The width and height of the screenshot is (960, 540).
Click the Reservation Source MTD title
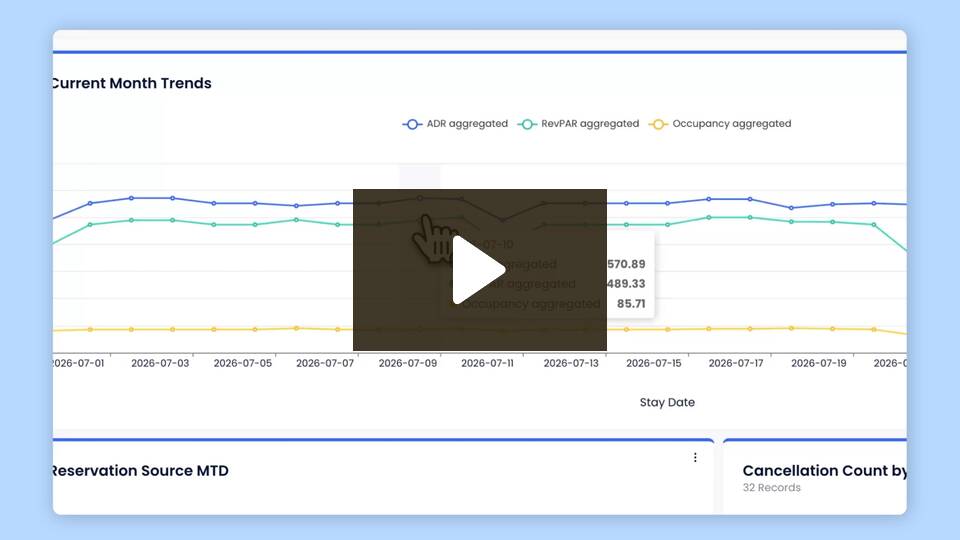click(x=140, y=471)
